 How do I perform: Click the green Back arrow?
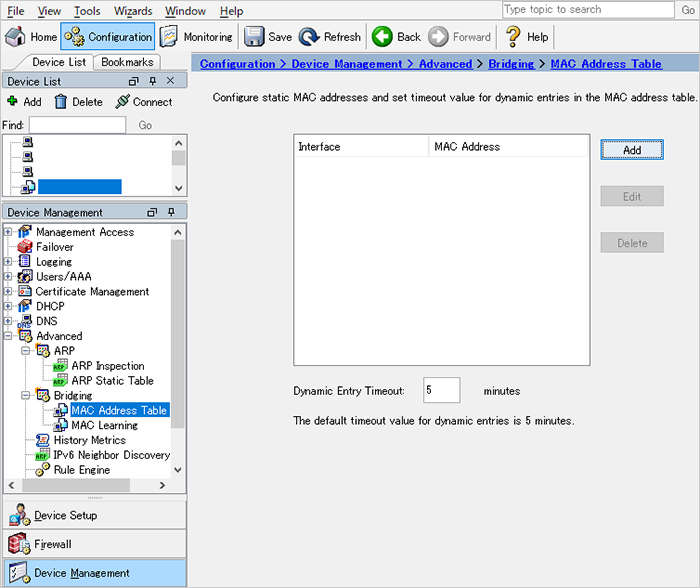coord(382,37)
